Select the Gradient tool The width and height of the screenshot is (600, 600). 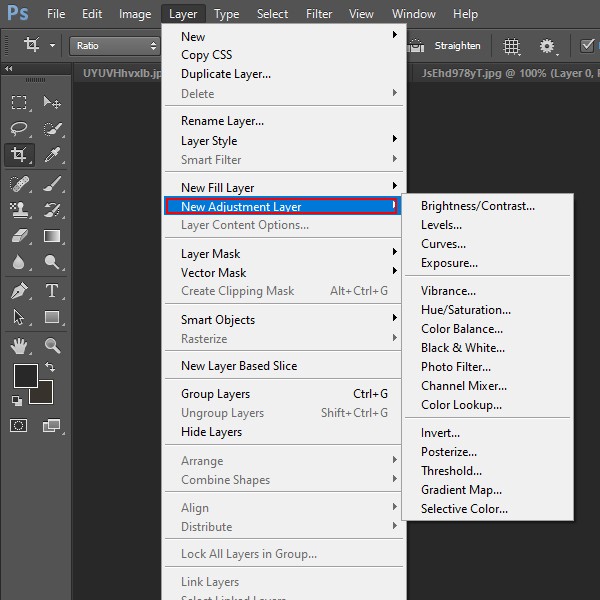pyautogui.click(x=52, y=236)
